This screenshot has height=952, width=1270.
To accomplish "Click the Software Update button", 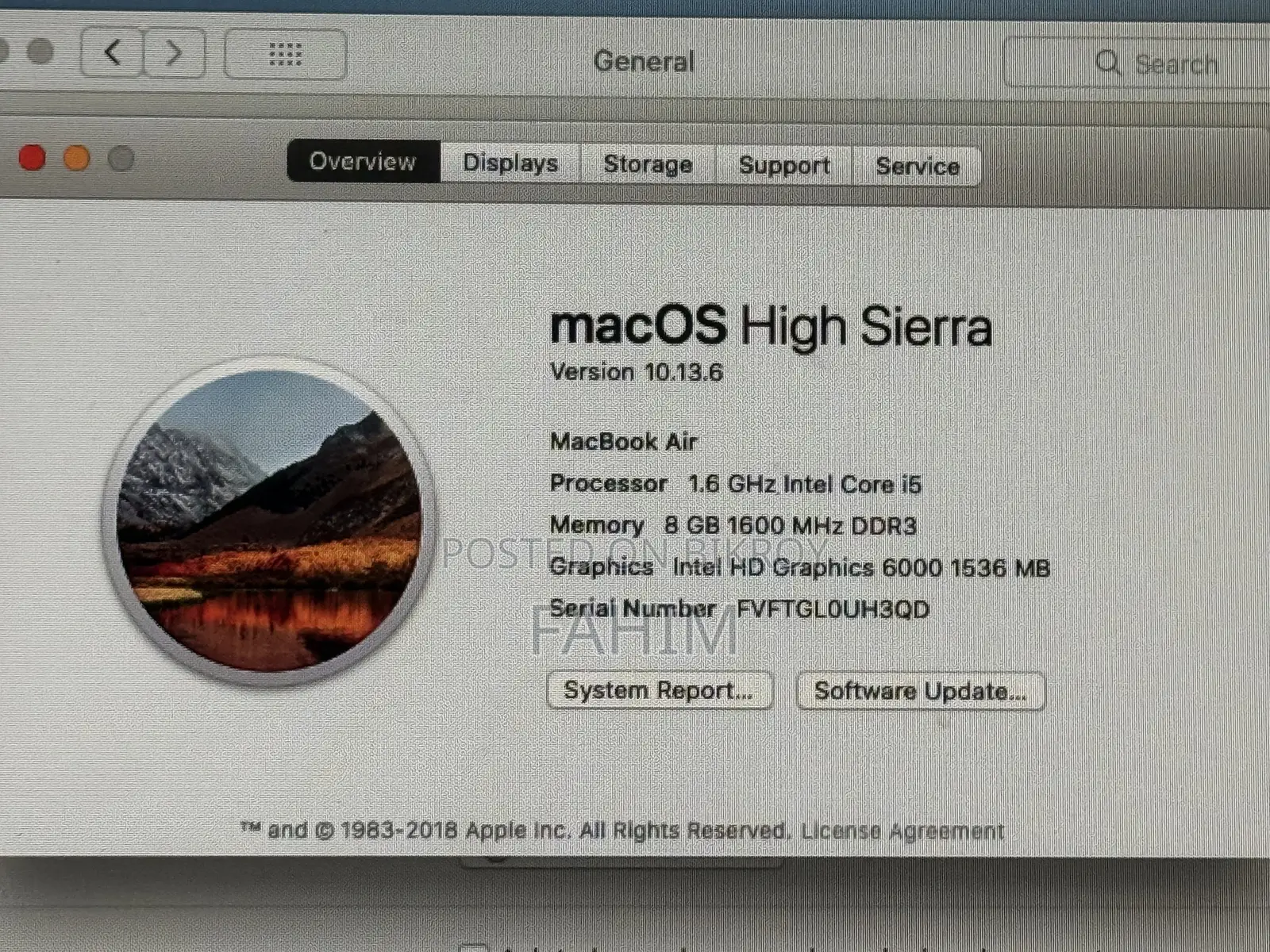I will [921, 691].
